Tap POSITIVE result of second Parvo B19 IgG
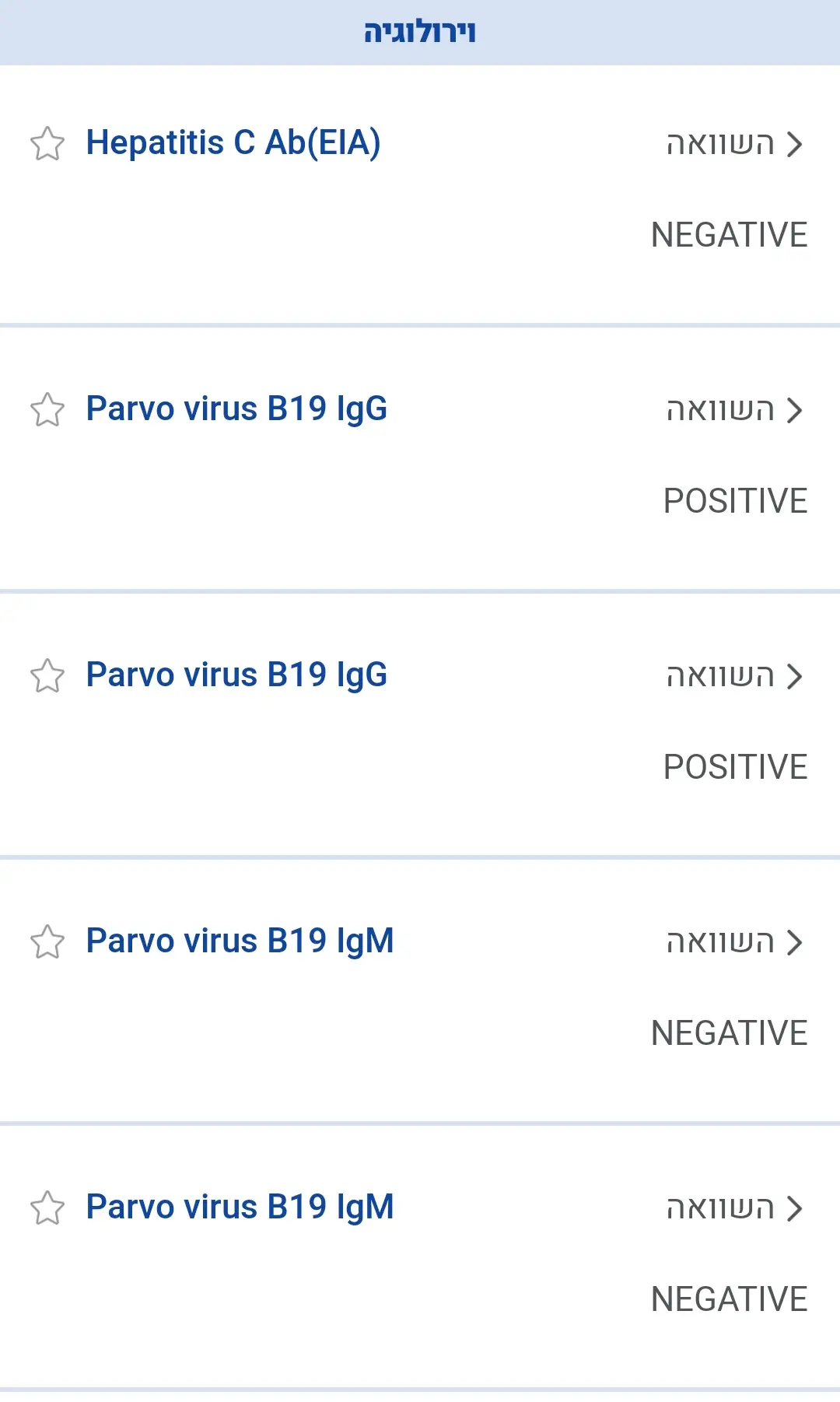 (x=735, y=767)
